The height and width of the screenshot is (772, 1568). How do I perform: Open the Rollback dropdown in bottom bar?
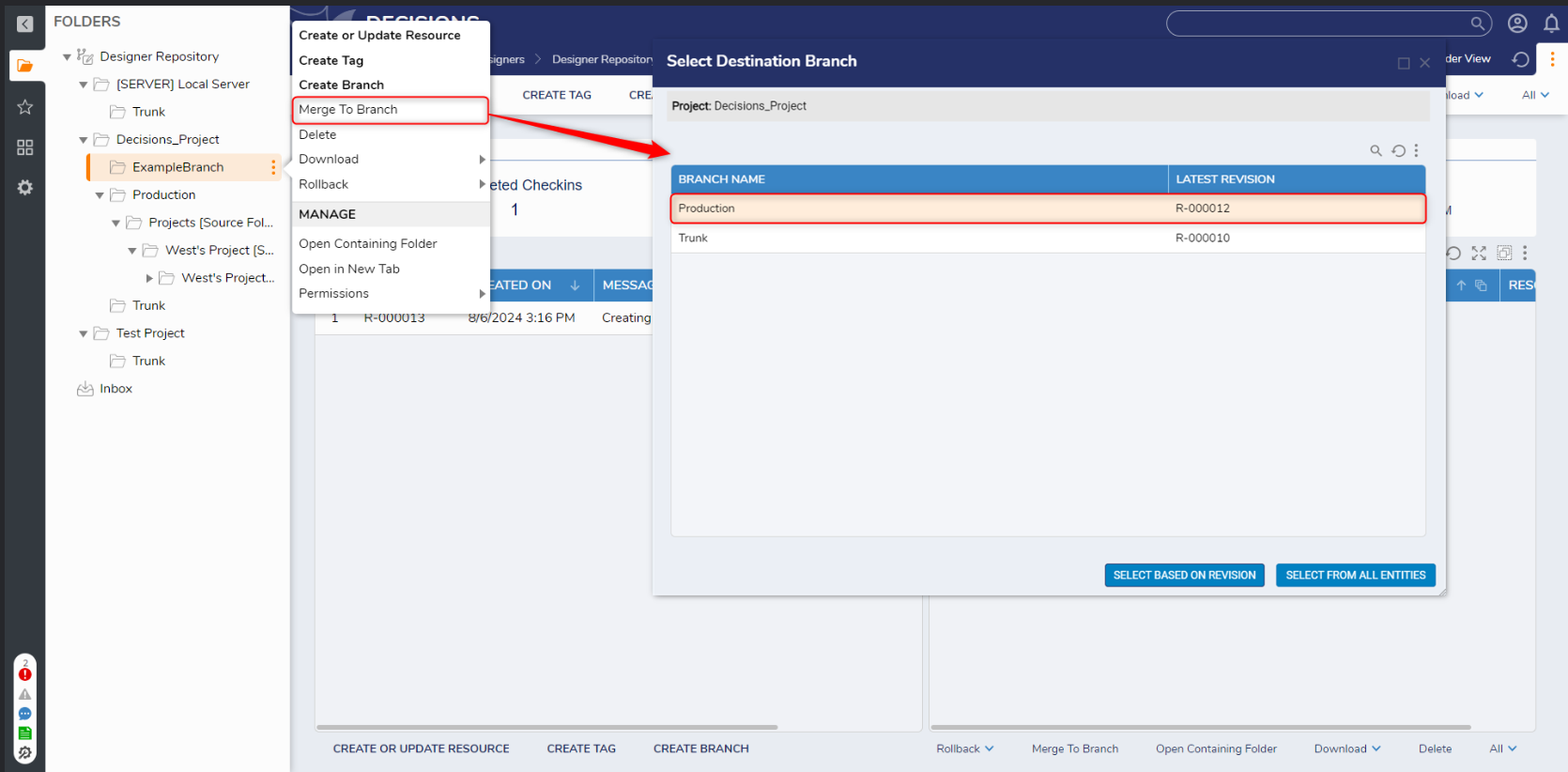(x=964, y=749)
